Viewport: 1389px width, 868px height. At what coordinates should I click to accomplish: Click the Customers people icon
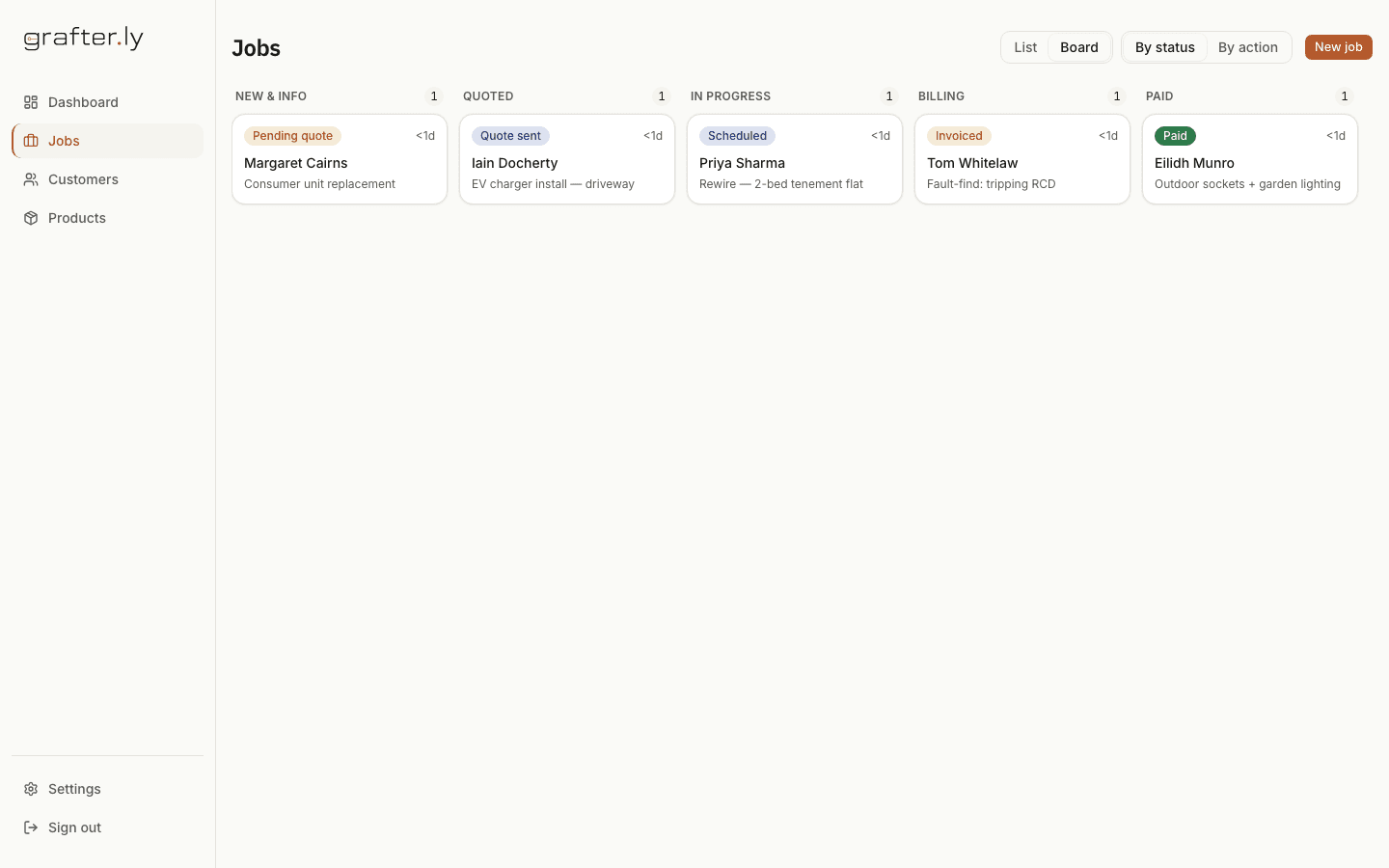(31, 179)
